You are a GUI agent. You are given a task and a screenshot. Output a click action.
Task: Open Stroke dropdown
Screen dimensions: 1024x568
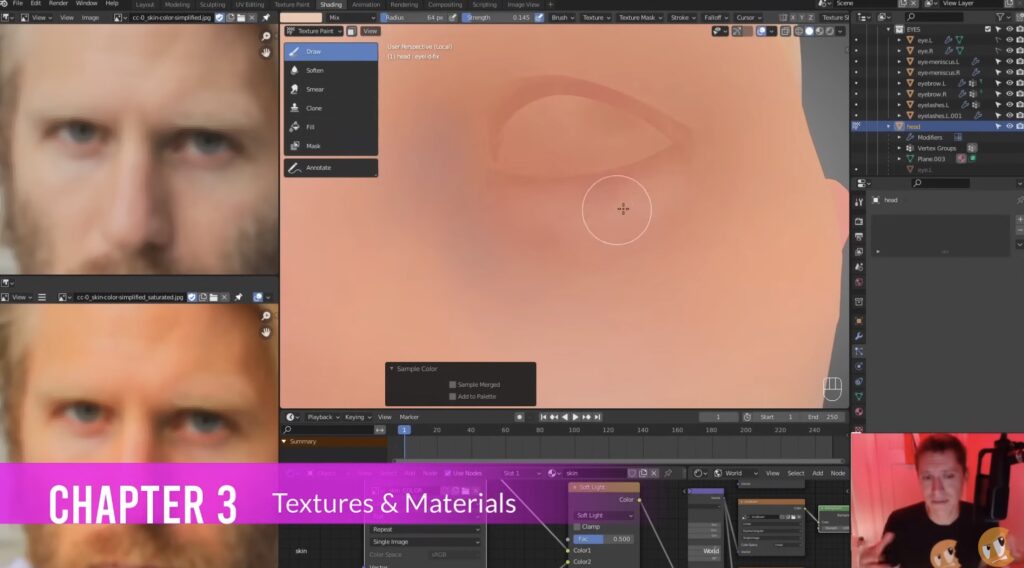(x=683, y=18)
